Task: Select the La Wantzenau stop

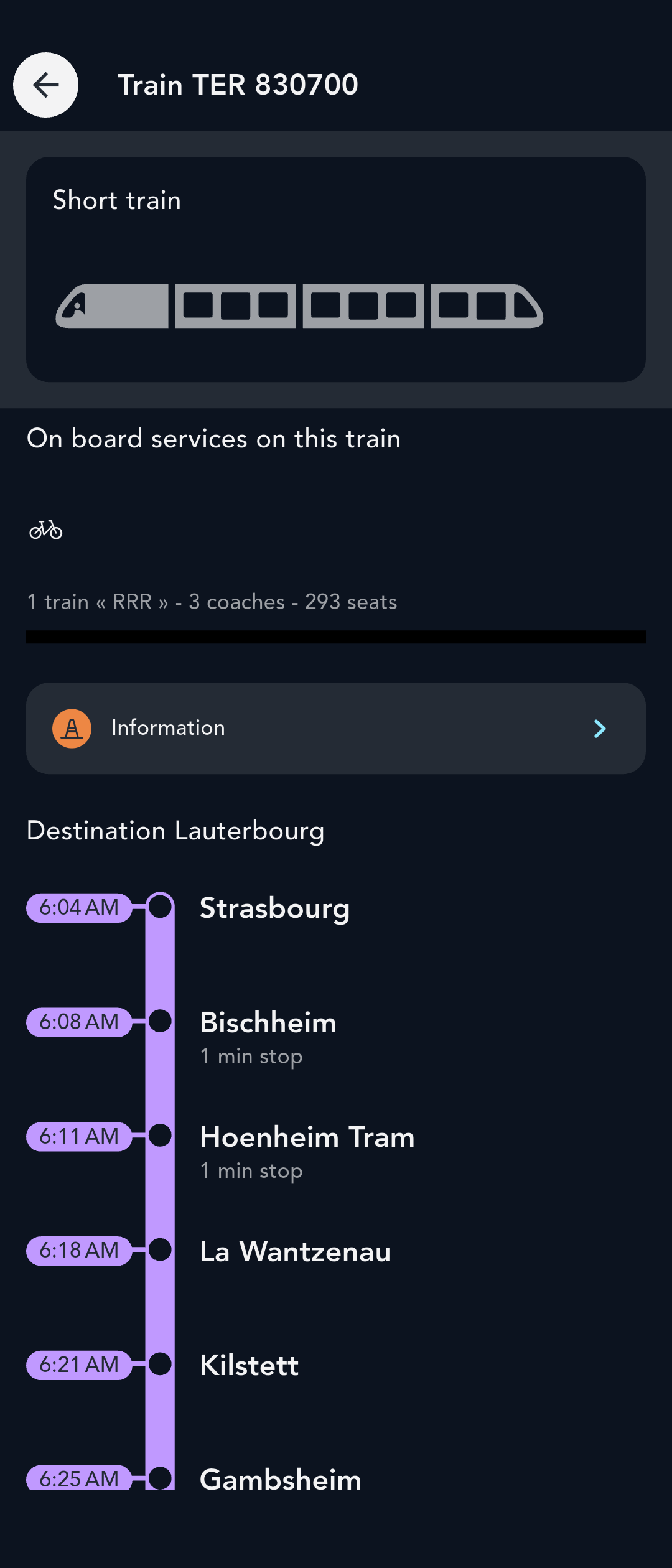Action: [295, 1251]
